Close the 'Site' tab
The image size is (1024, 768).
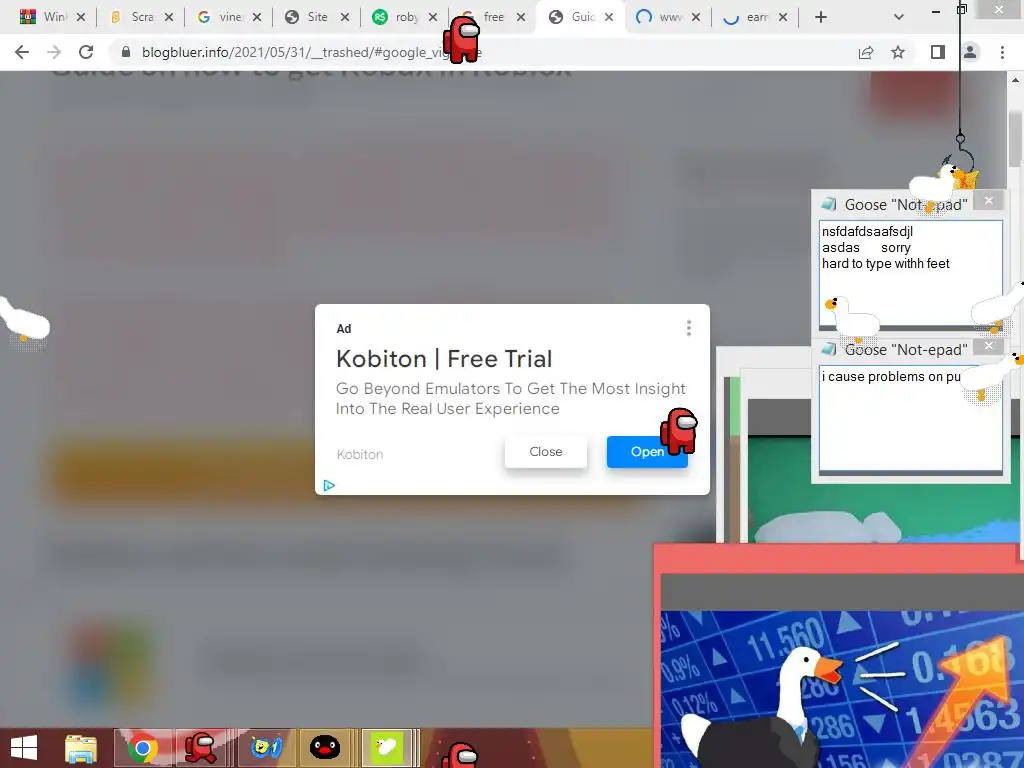(345, 17)
